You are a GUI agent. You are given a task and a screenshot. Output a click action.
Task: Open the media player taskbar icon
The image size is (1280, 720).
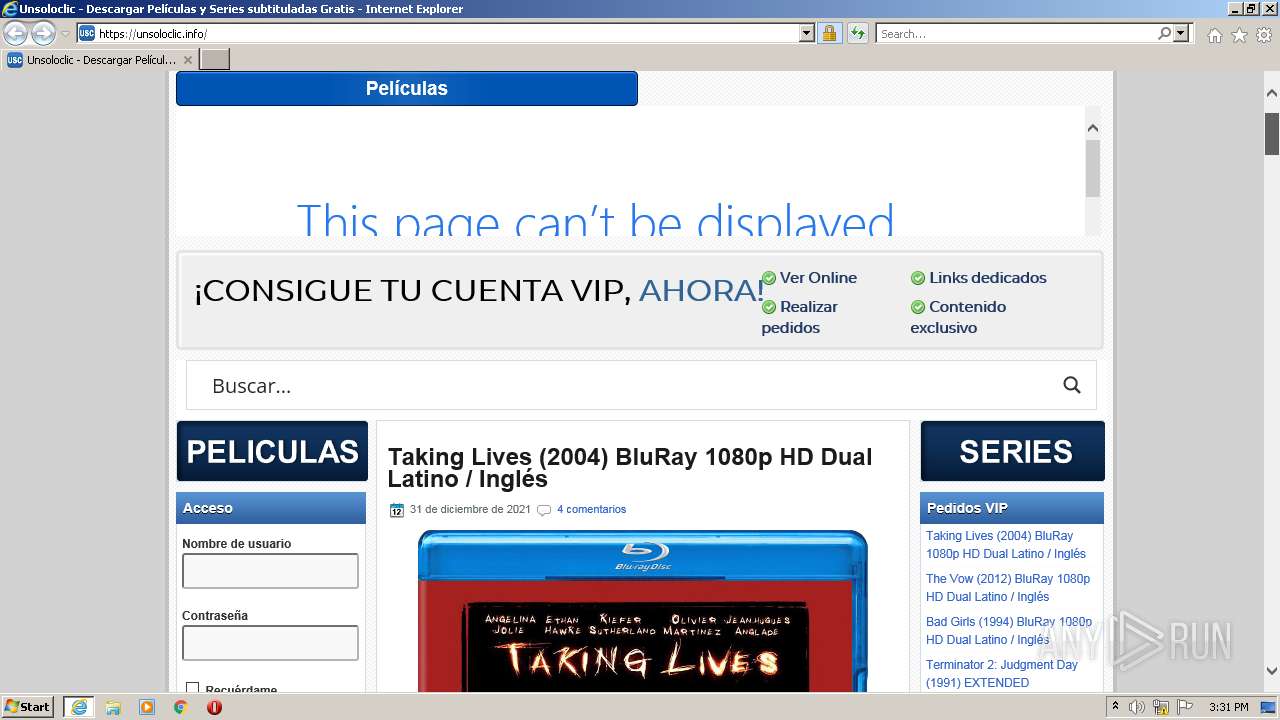click(x=147, y=707)
